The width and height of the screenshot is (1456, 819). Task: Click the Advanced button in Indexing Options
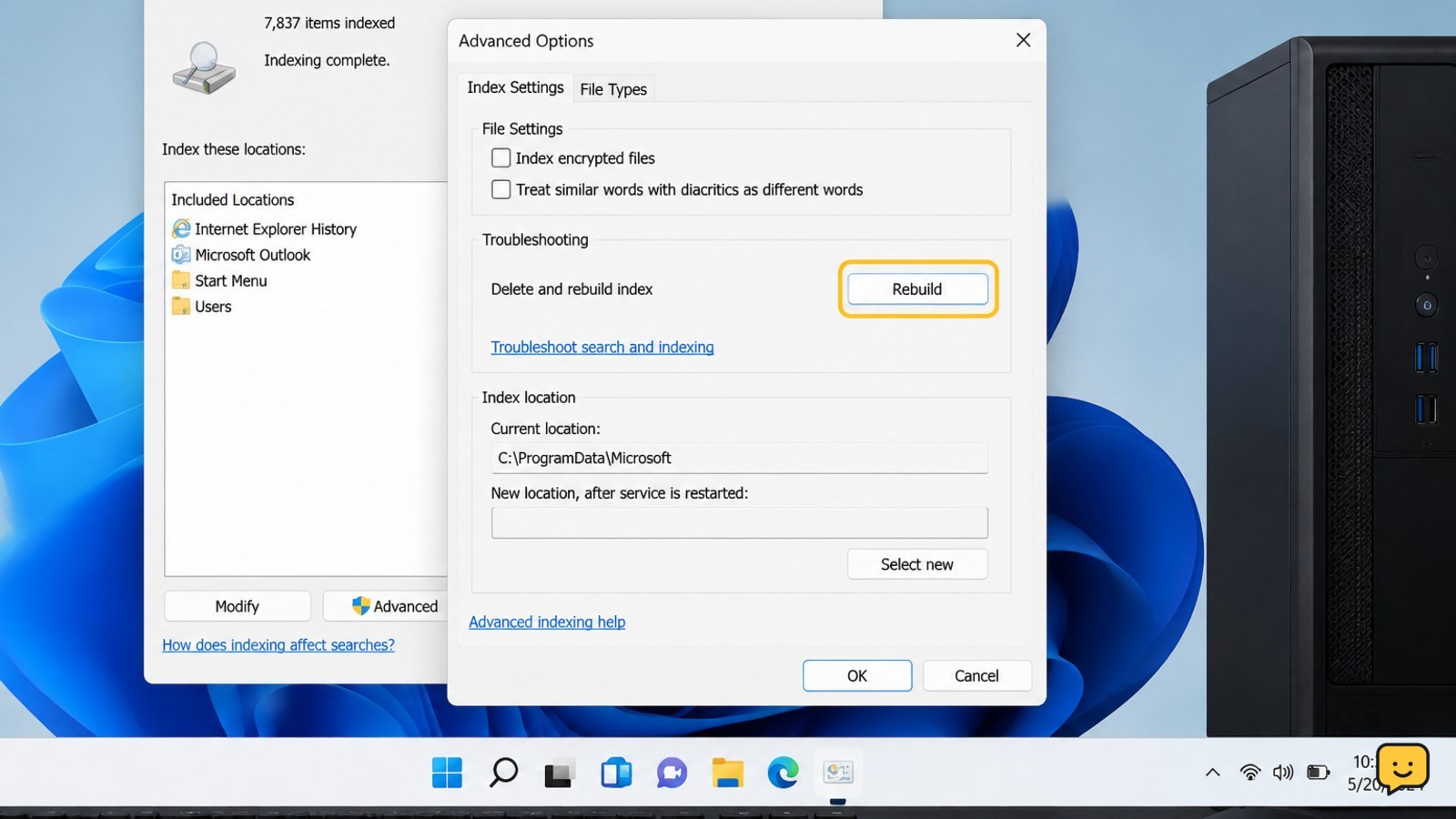386,606
